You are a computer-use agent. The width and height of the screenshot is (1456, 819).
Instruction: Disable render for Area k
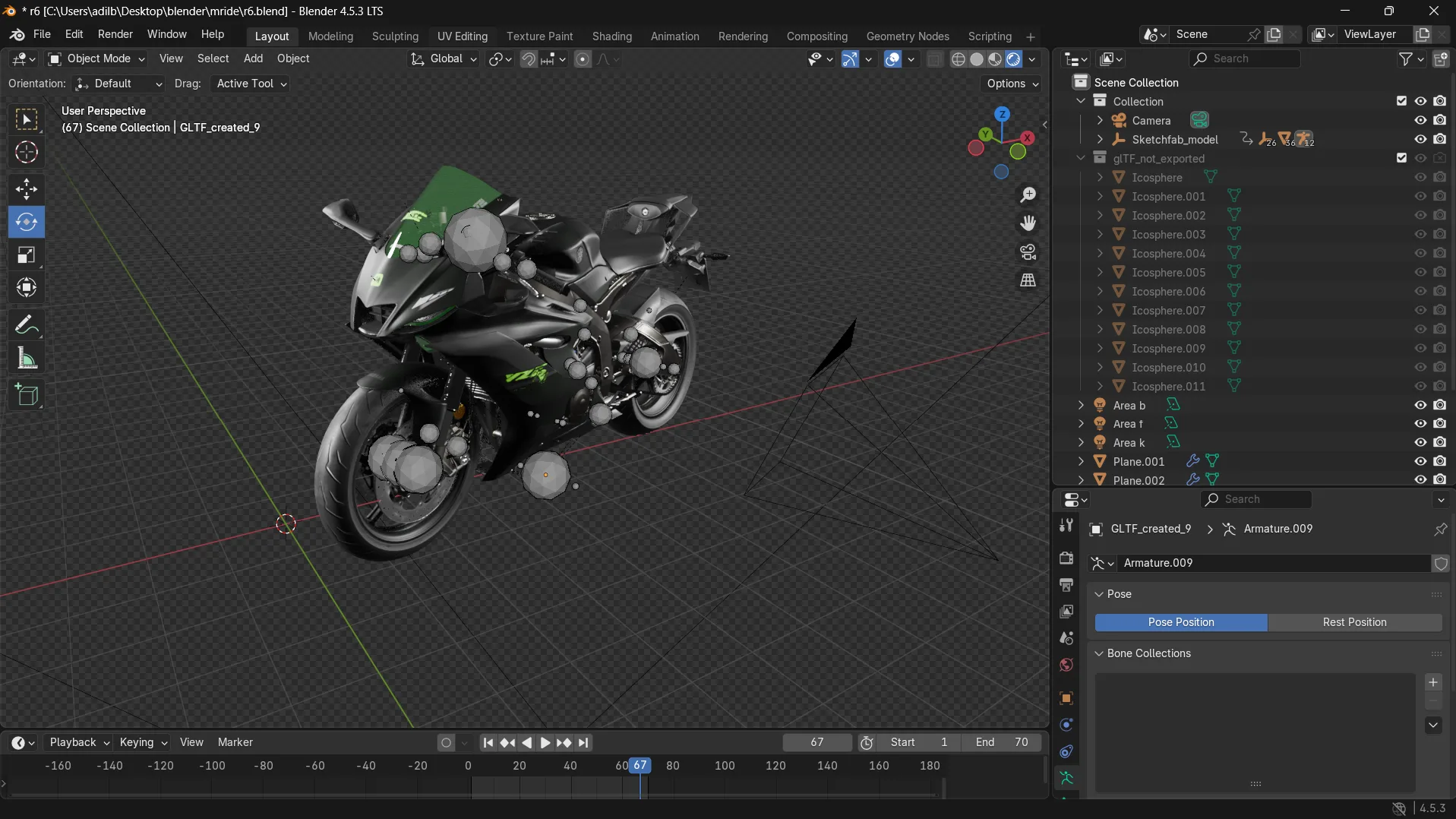[x=1439, y=442]
